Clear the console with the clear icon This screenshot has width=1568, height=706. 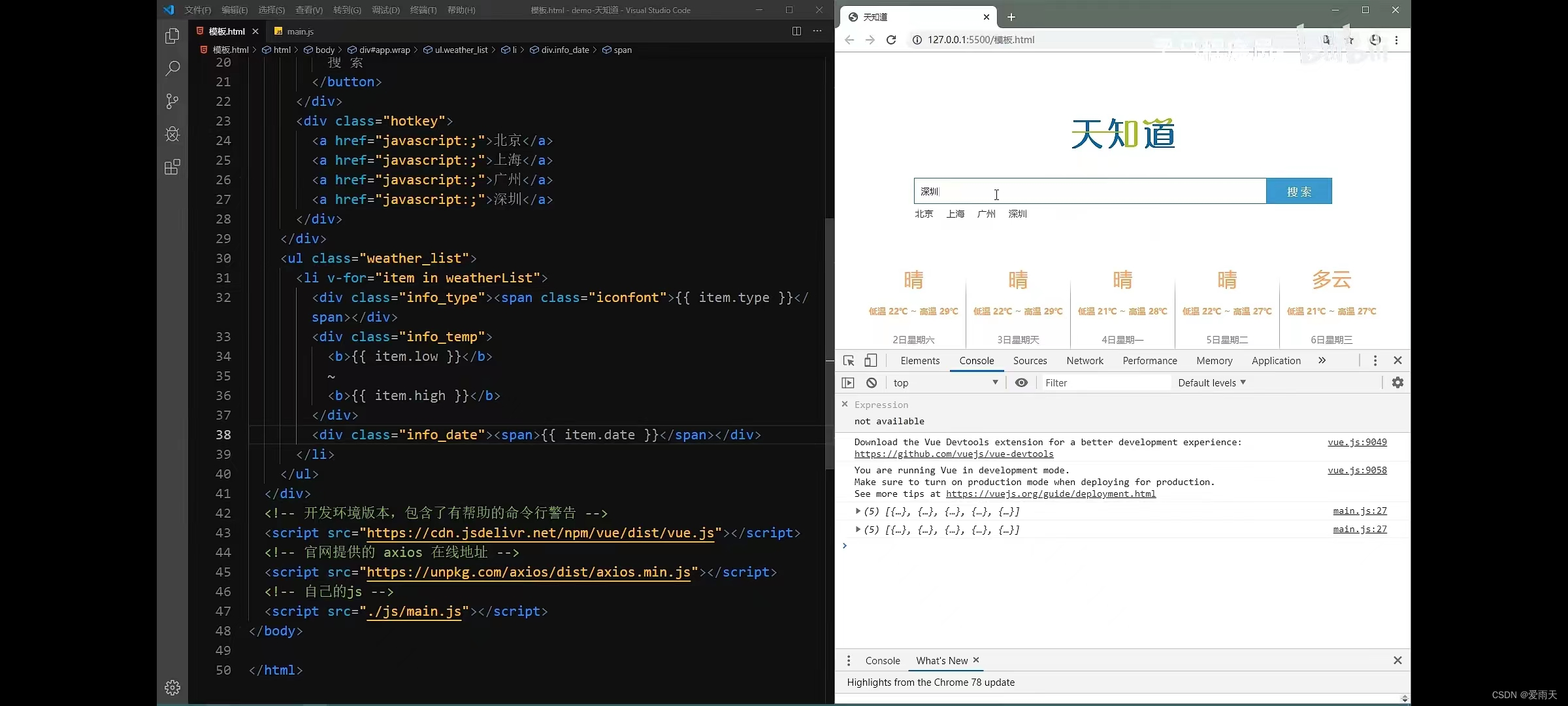coord(872,383)
